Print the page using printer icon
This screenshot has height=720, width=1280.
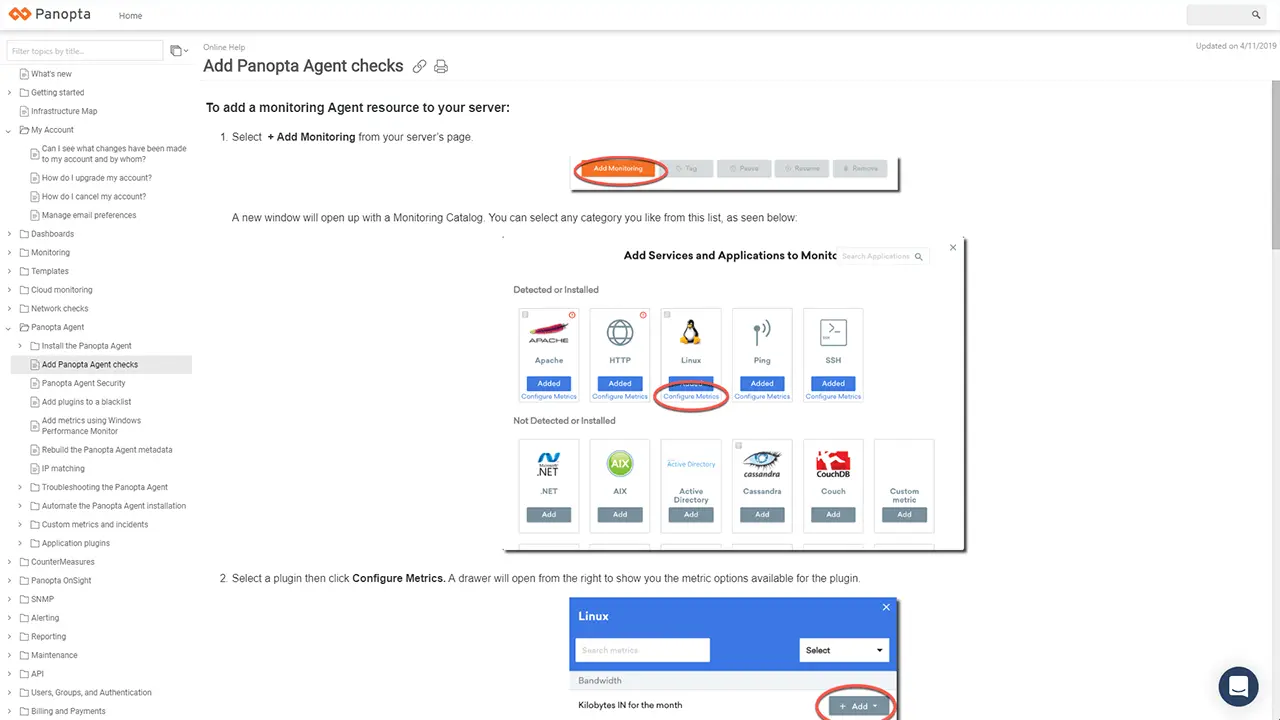(441, 67)
